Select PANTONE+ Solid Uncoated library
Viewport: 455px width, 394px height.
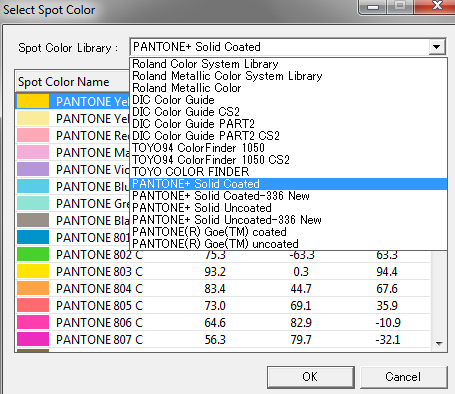(x=288, y=208)
